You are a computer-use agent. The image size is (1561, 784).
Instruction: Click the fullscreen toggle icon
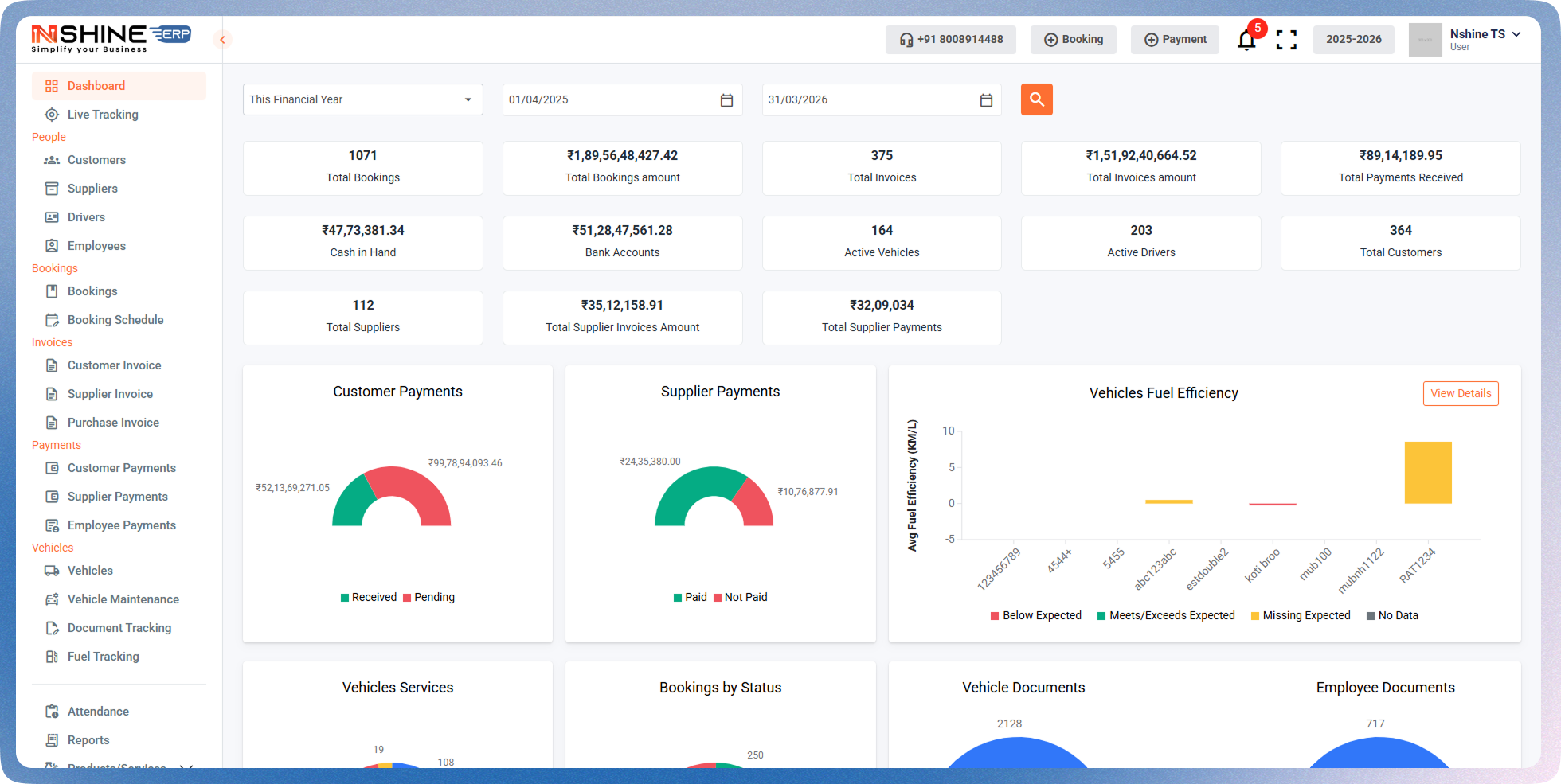(1286, 39)
